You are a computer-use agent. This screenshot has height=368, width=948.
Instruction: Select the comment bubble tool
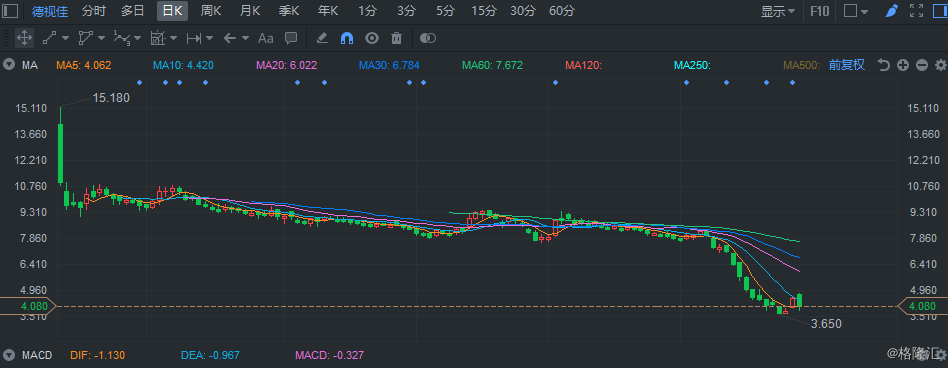[x=291, y=38]
